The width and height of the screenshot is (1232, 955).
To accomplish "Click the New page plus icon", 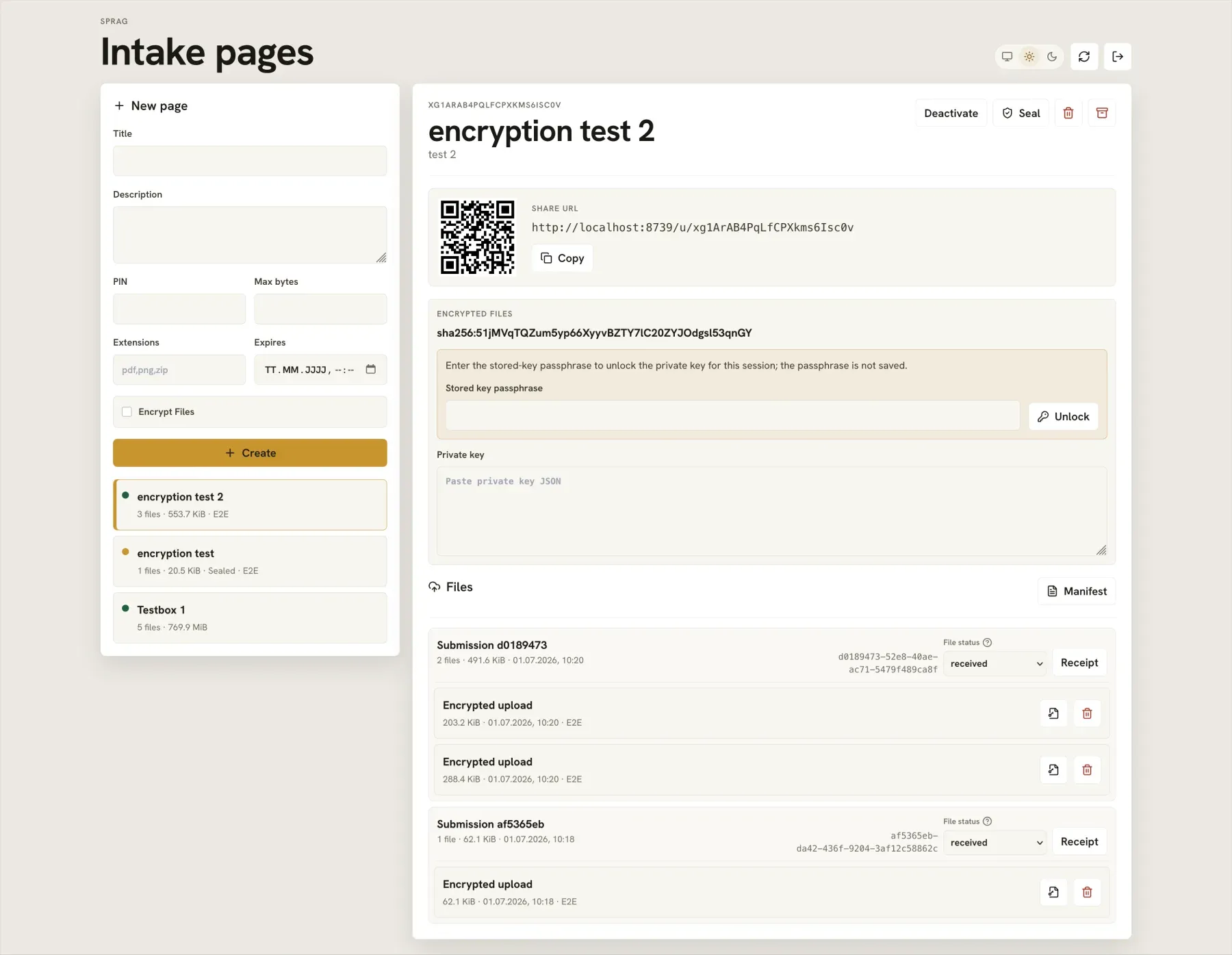I will point(119,105).
